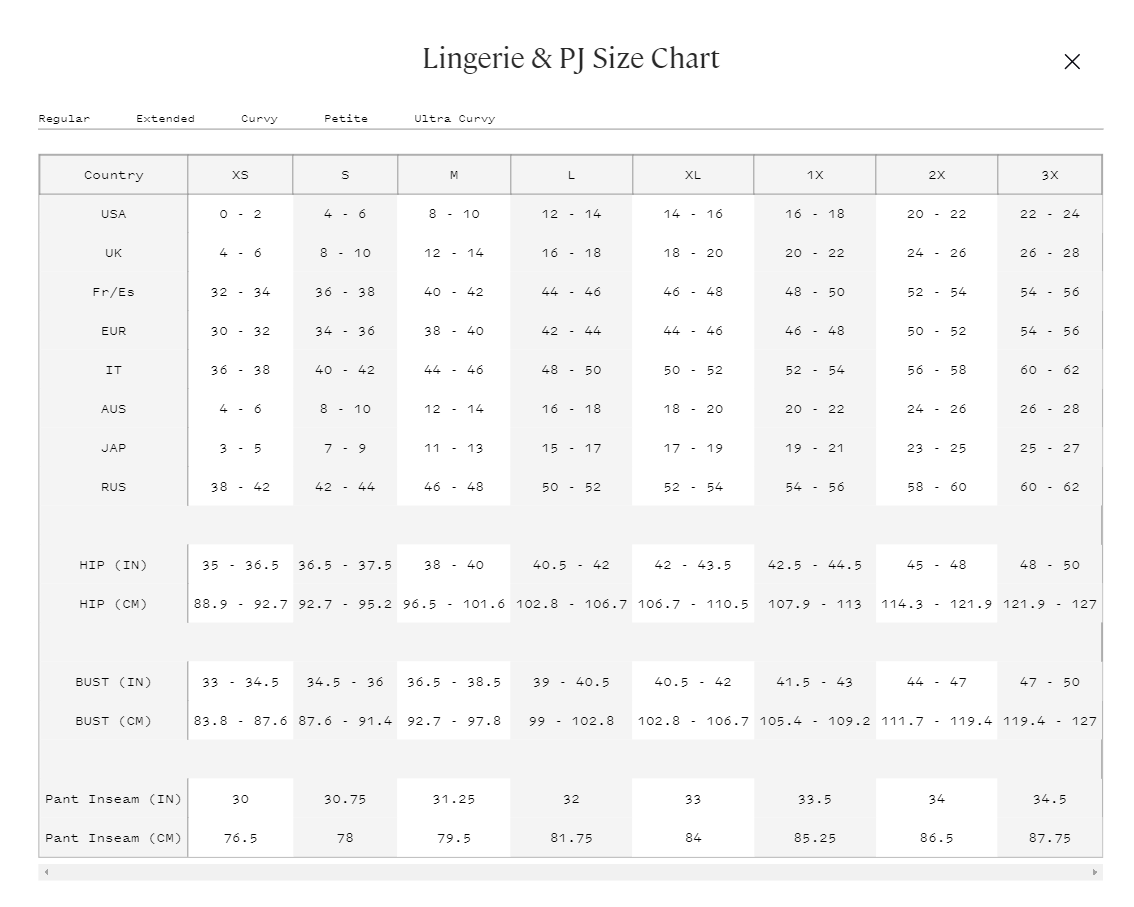Image resolution: width=1134 pixels, height=907 pixels.
Task: Click the 1X column header
Action: [x=814, y=175]
